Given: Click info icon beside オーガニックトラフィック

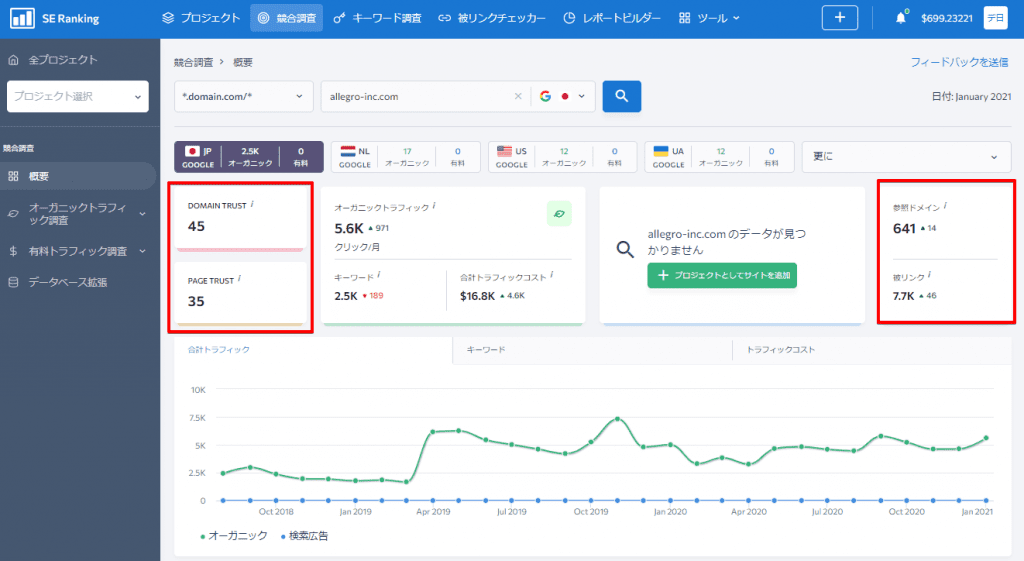Looking at the screenshot, I should coord(434,206).
